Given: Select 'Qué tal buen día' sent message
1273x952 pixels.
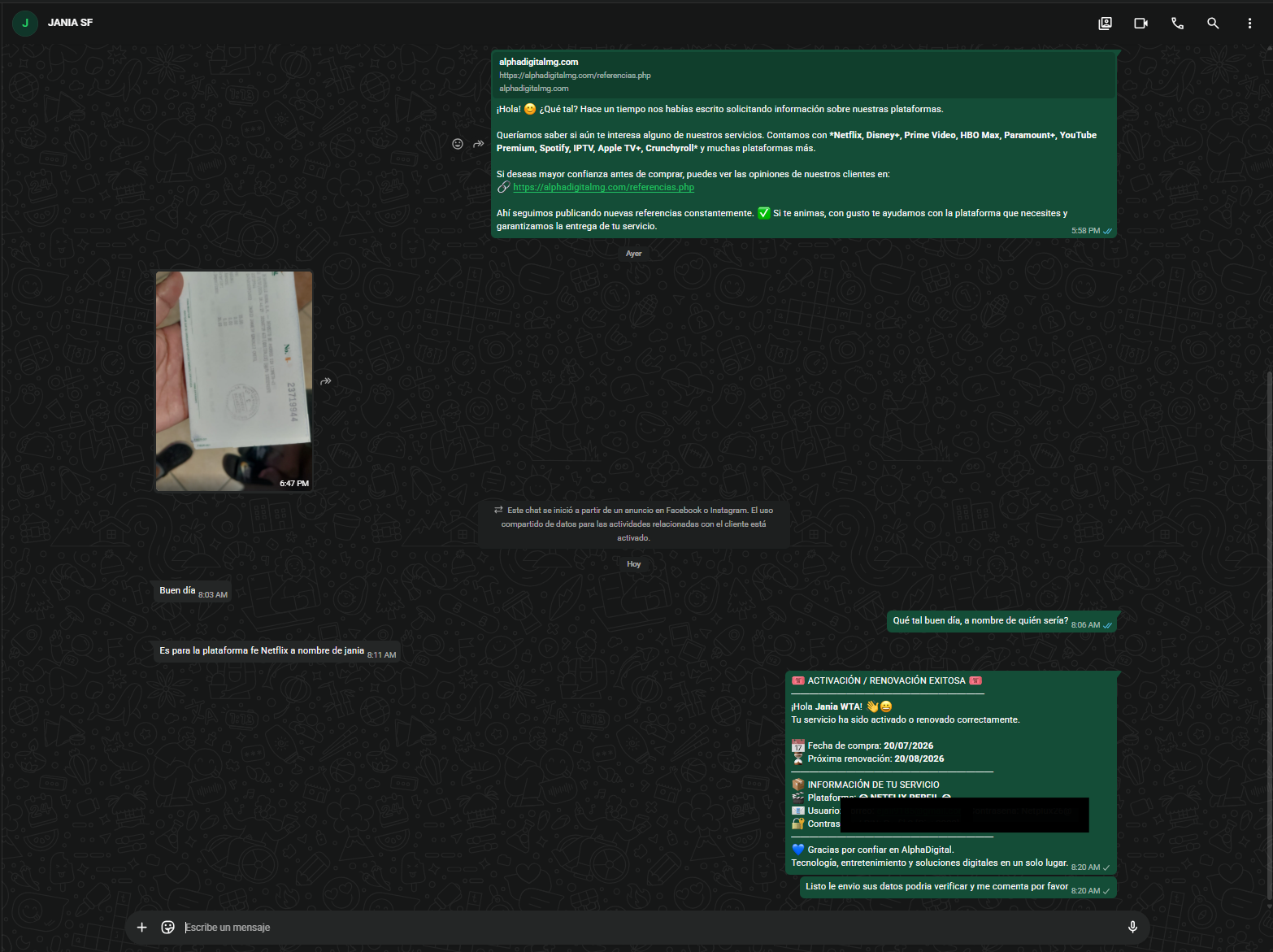Looking at the screenshot, I should [1001, 622].
